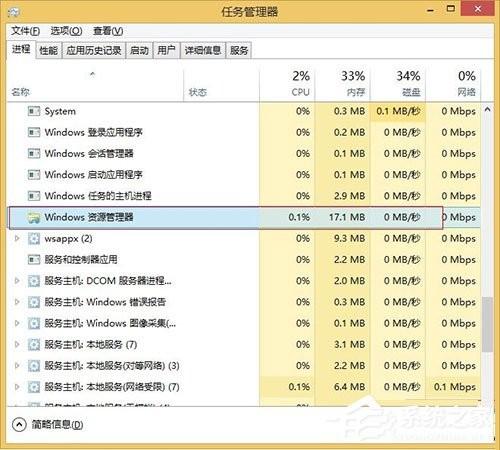This screenshot has height=450, width=500.
Task: Click the Windows 错误报告 service gear icon
Action: click(x=34, y=302)
